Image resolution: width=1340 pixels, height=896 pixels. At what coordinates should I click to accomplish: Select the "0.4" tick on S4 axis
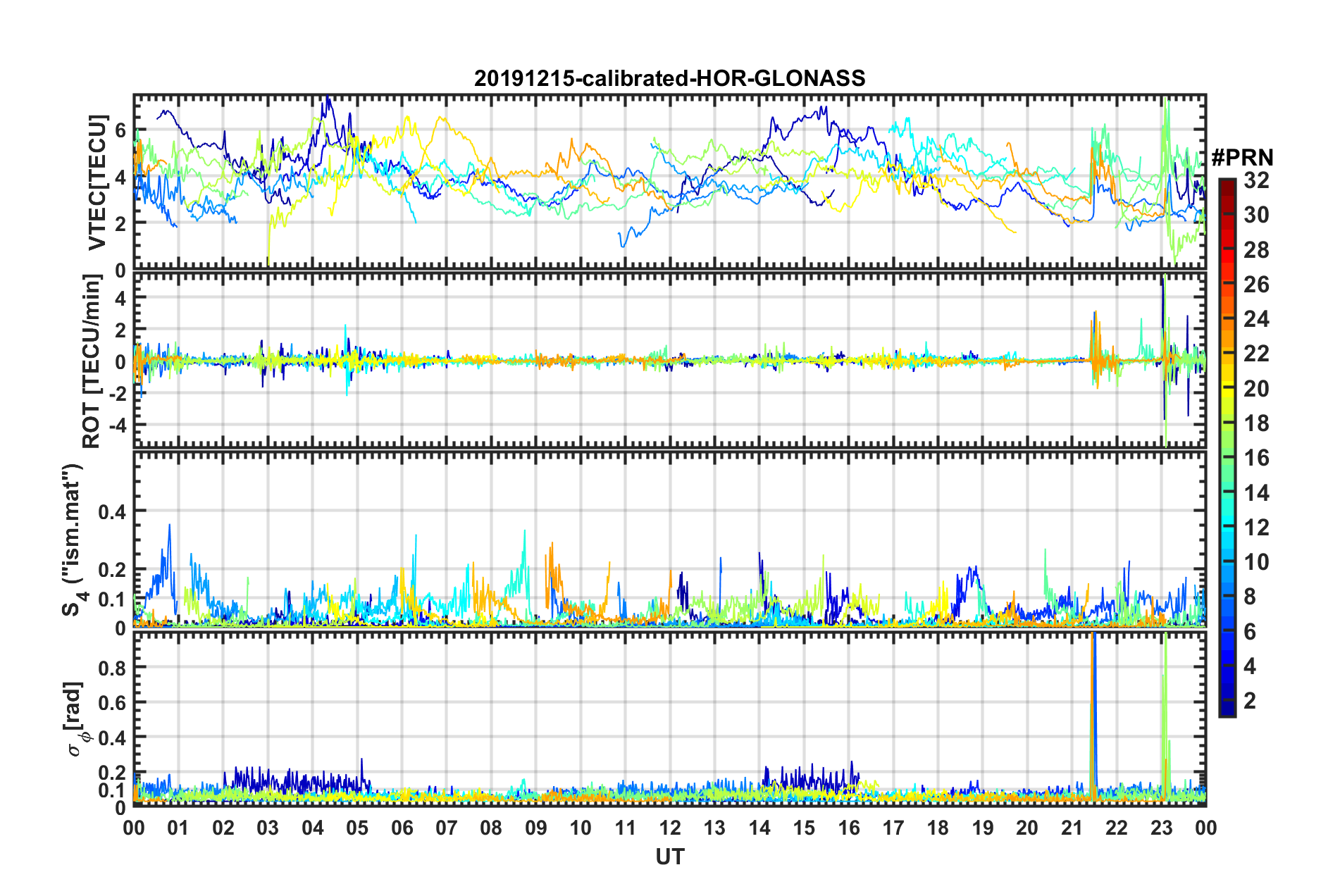click(x=113, y=511)
